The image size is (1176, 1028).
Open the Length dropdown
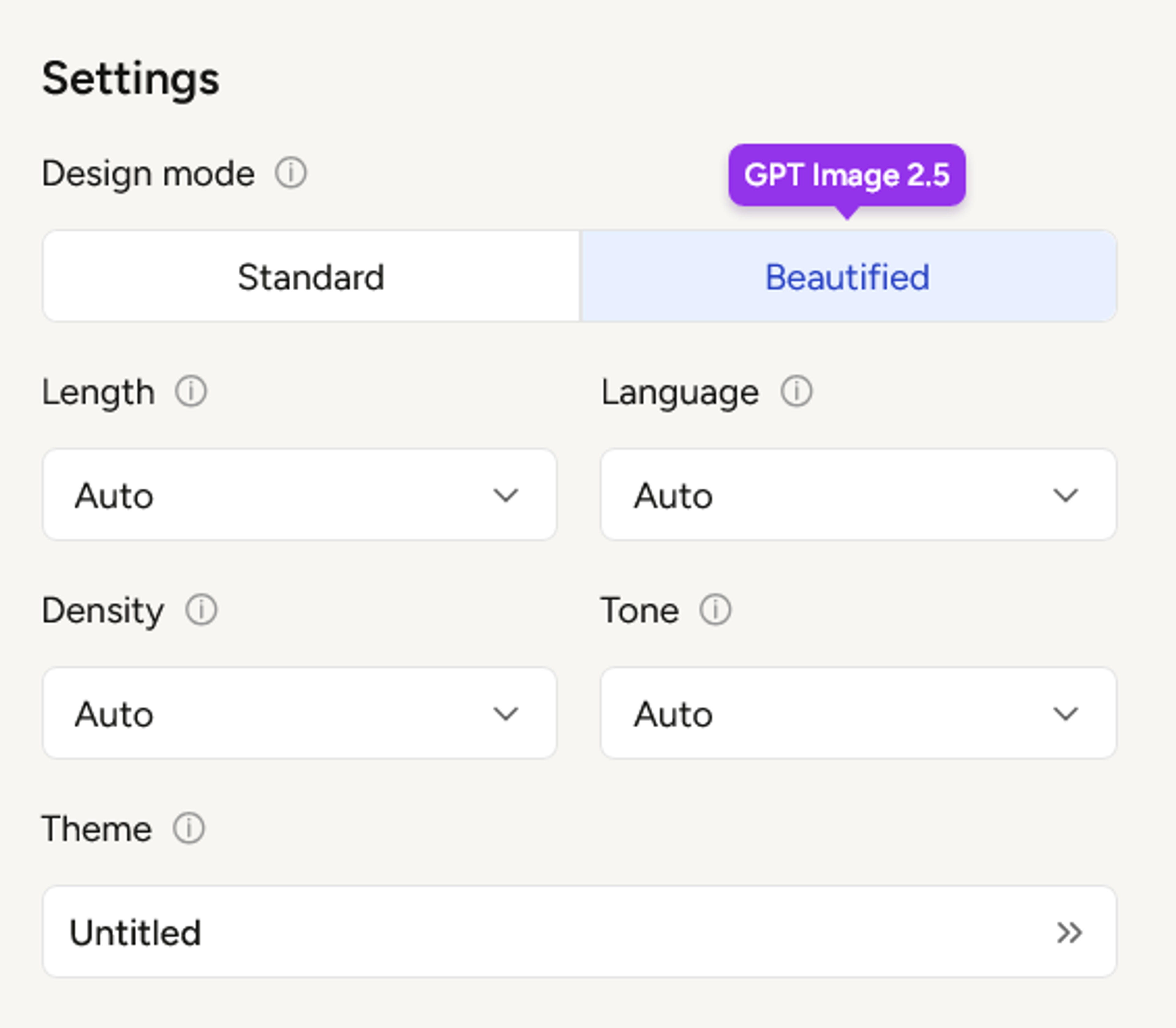pos(300,495)
